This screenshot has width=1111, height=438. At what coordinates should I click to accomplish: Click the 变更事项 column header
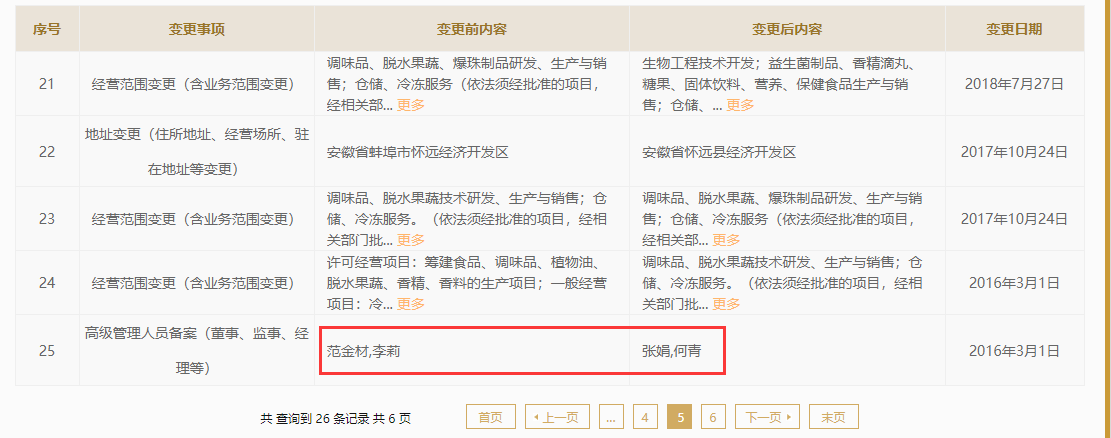click(197, 29)
